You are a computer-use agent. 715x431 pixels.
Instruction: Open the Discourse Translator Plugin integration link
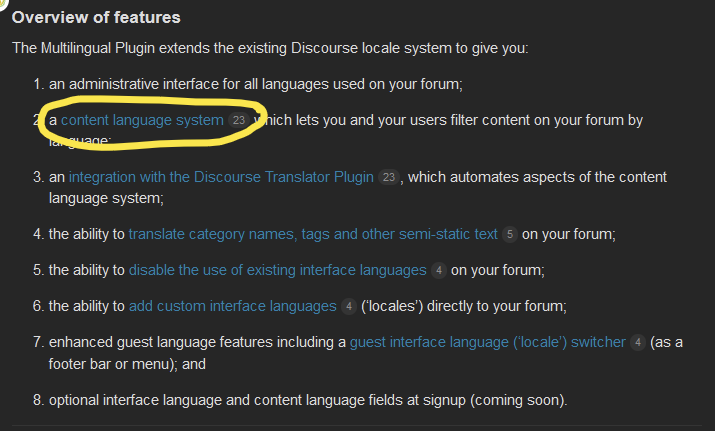tap(221, 177)
